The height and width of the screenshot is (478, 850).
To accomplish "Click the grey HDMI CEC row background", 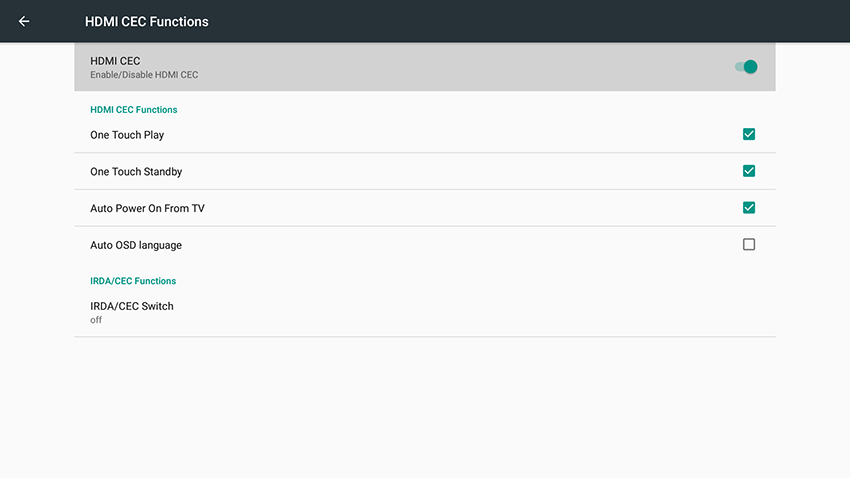I will [x=450, y=67].
